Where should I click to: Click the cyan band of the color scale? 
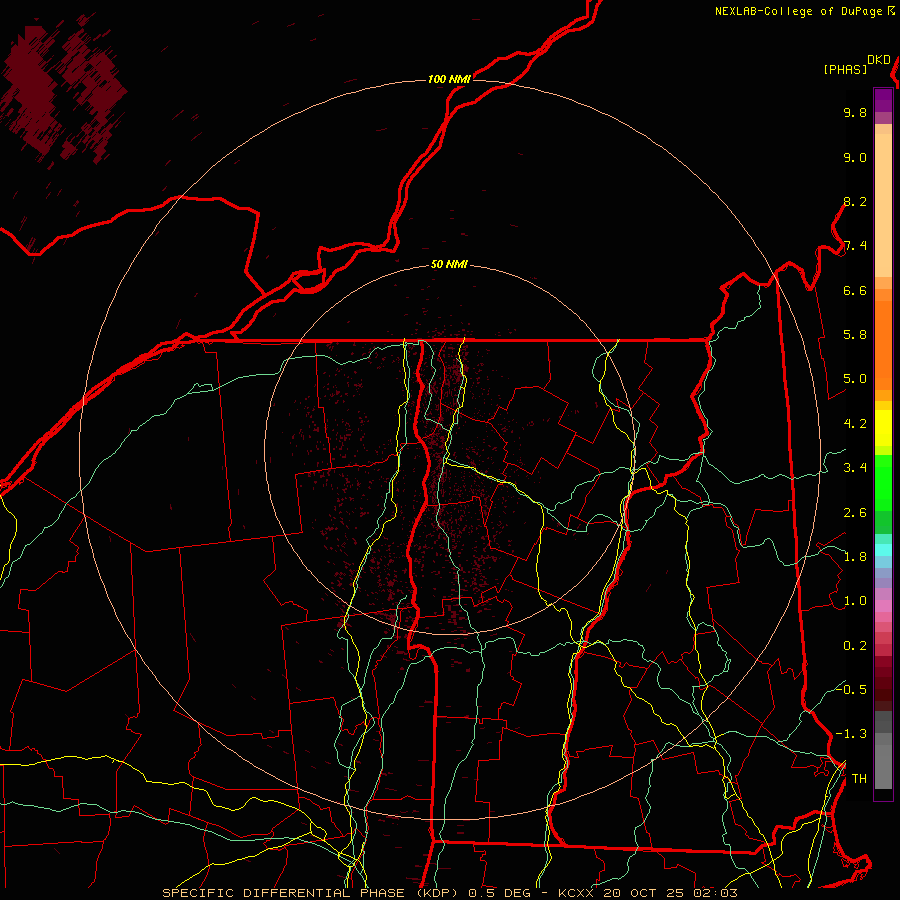pos(883,550)
